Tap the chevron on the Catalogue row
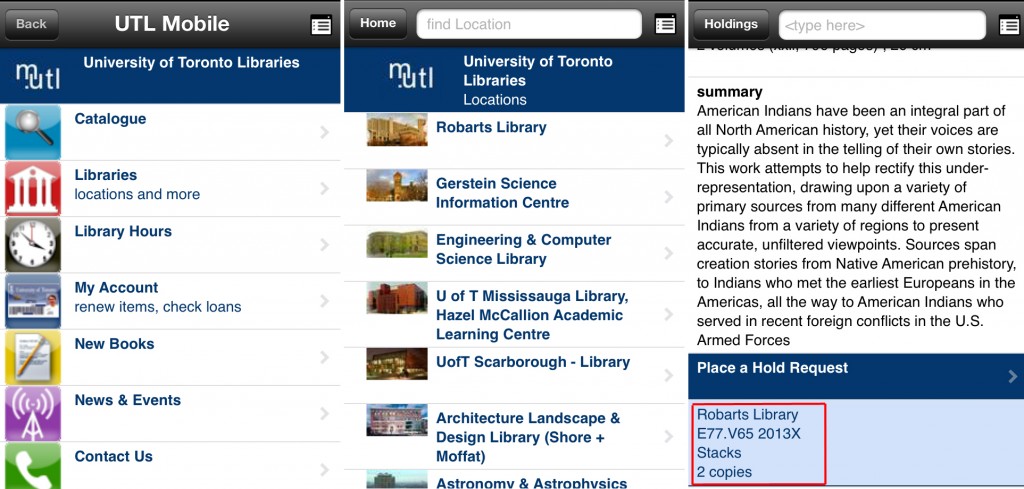Viewport: 1024px width, 489px height. coord(324,132)
